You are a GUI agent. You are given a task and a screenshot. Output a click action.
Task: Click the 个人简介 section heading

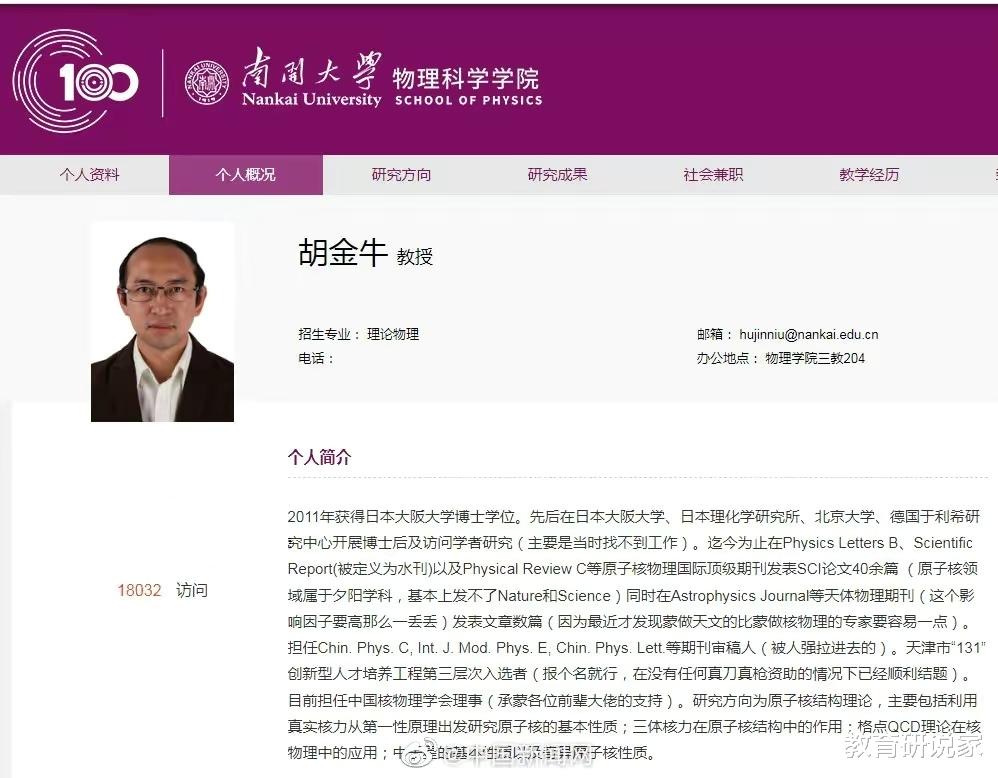[320, 456]
